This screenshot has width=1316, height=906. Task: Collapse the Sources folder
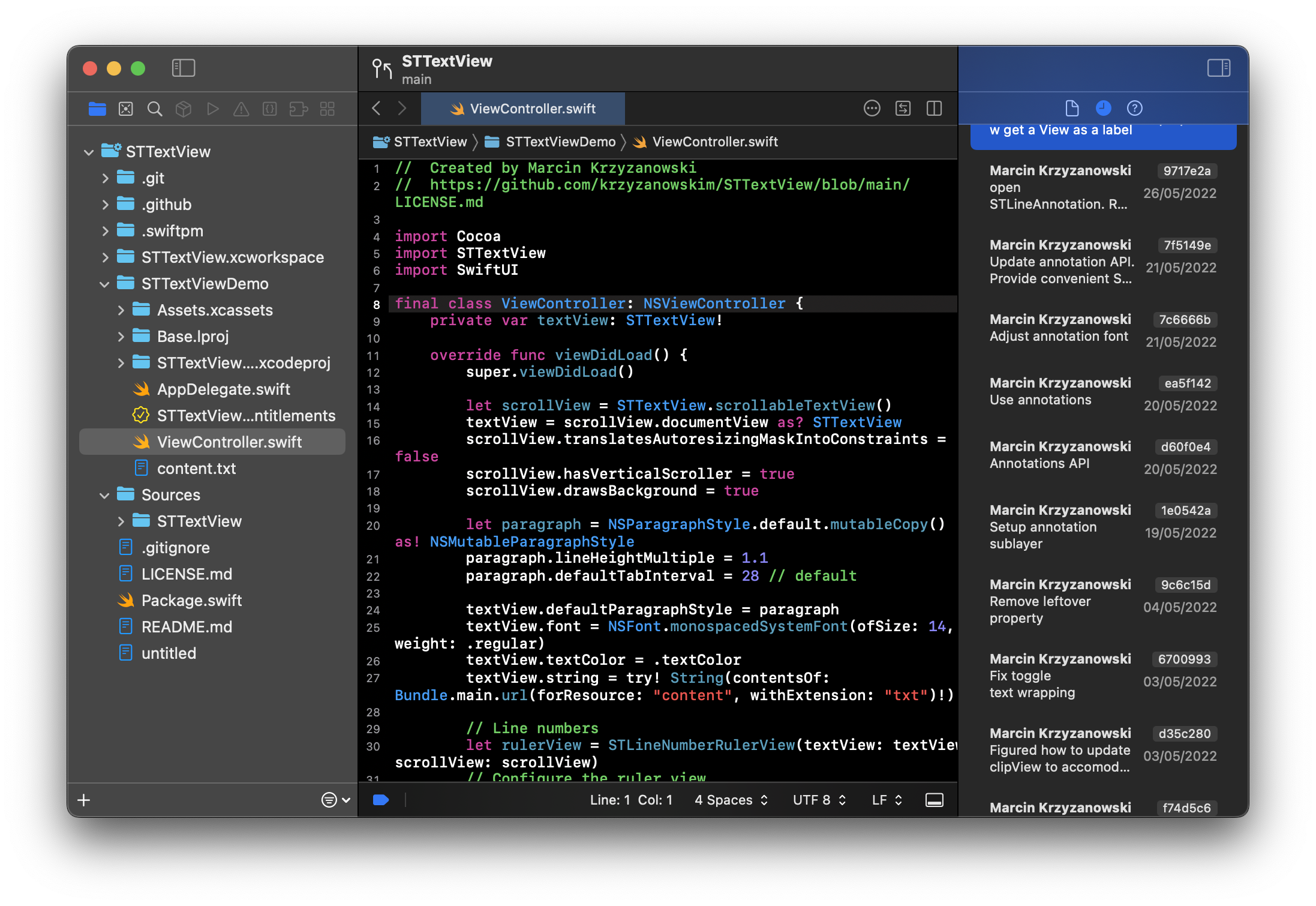tap(104, 496)
